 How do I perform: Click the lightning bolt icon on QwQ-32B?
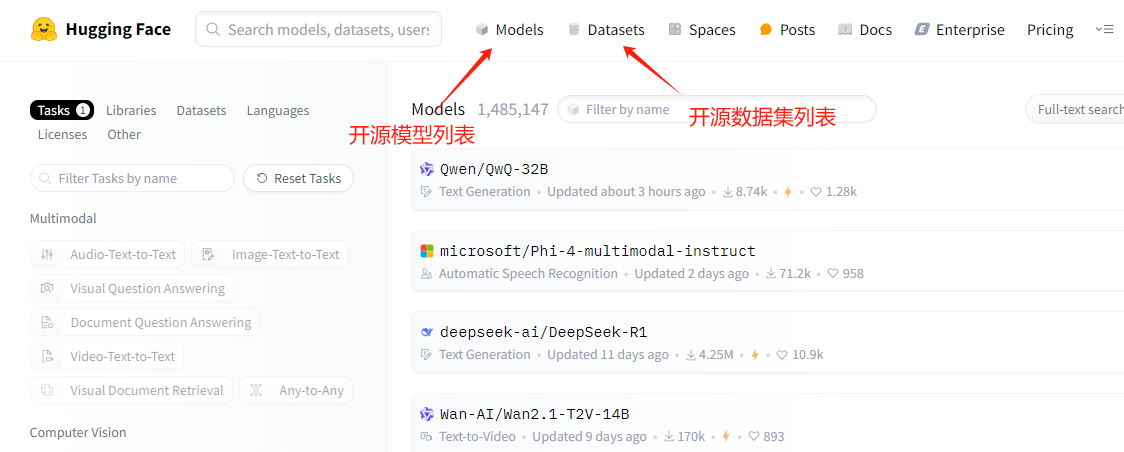coord(788,192)
